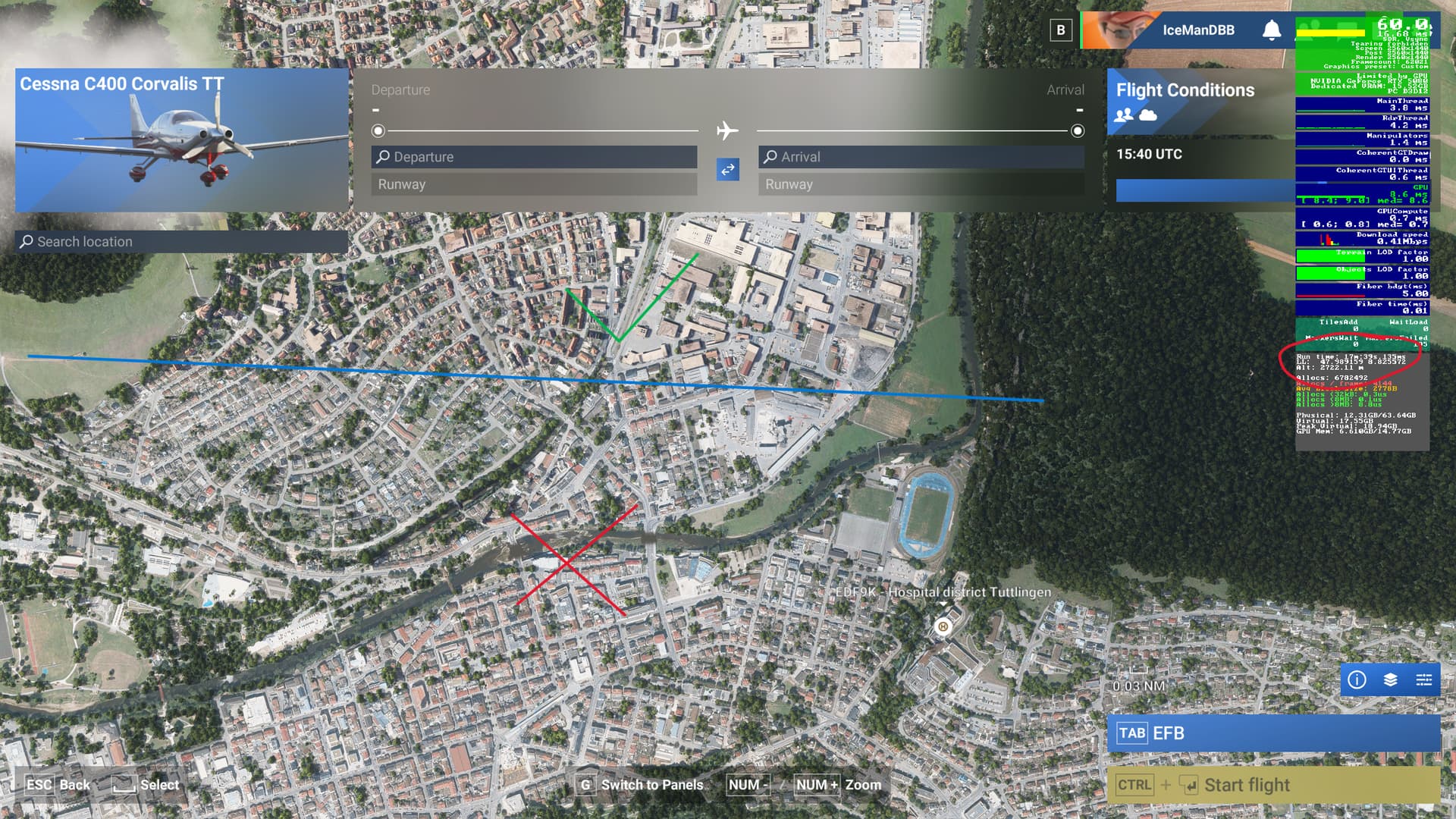1456x819 pixels.
Task: Click the hospital heliport marker on map
Action: tap(943, 626)
